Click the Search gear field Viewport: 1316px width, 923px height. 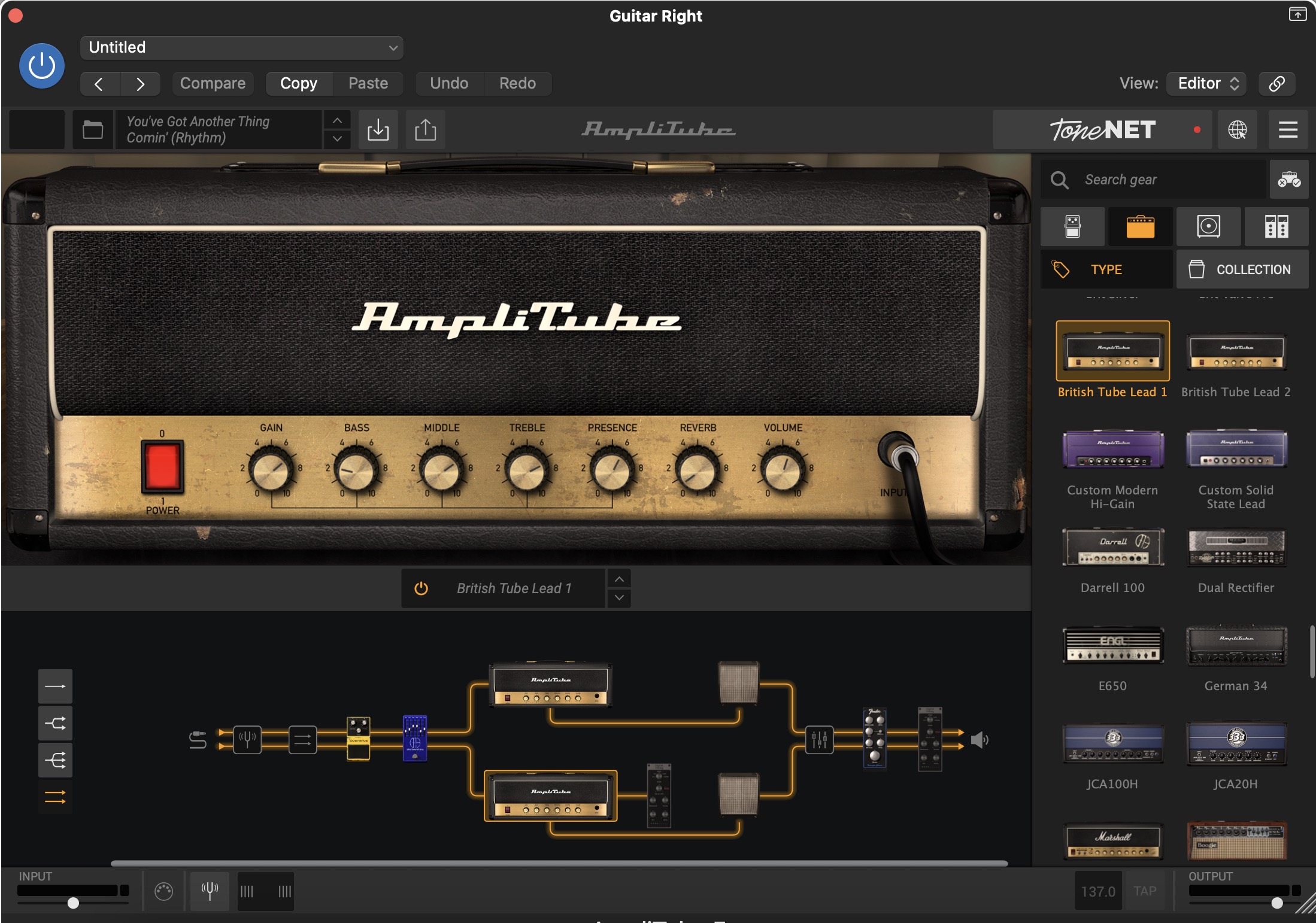[x=1153, y=180]
